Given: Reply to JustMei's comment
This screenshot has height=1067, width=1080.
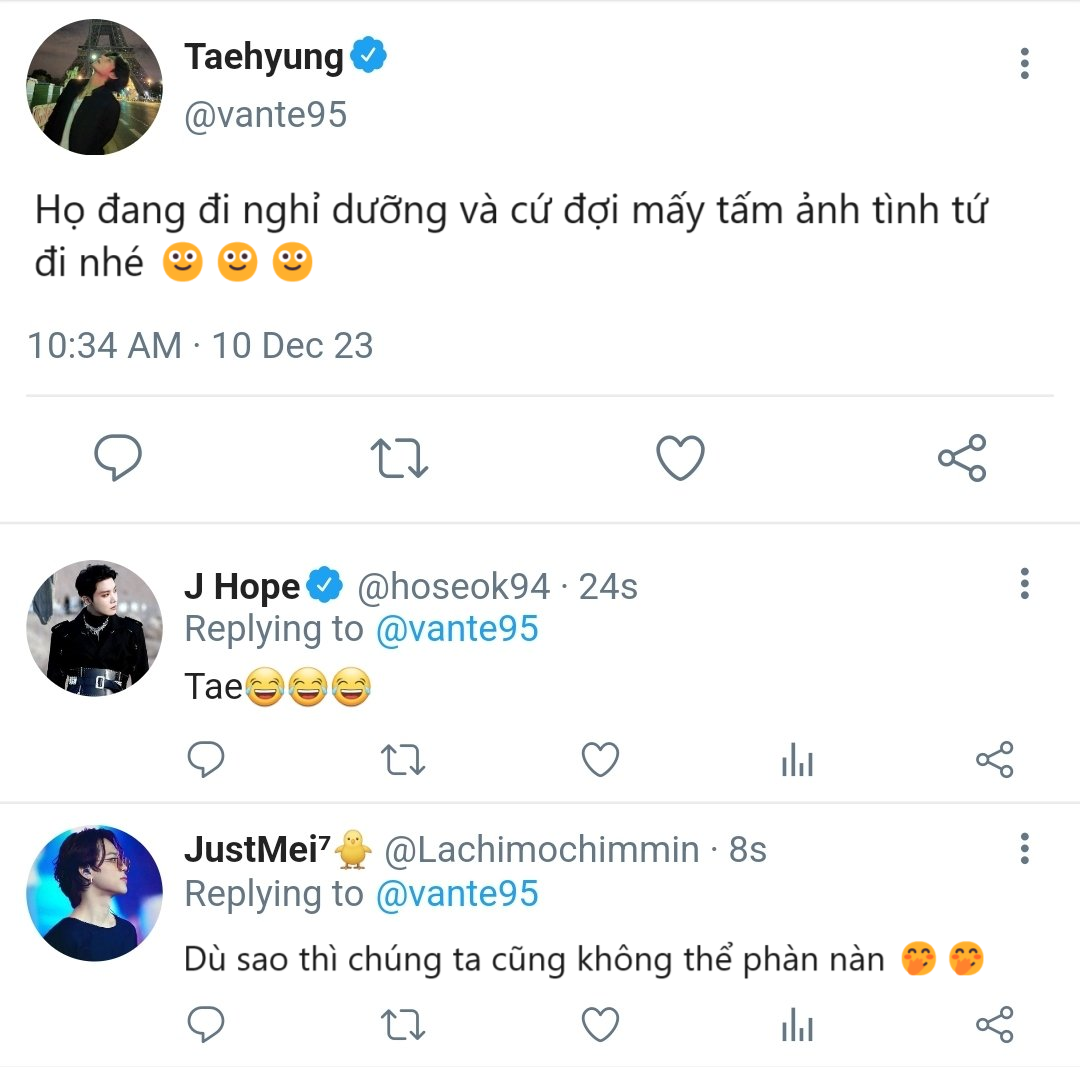Looking at the screenshot, I should click(206, 1025).
